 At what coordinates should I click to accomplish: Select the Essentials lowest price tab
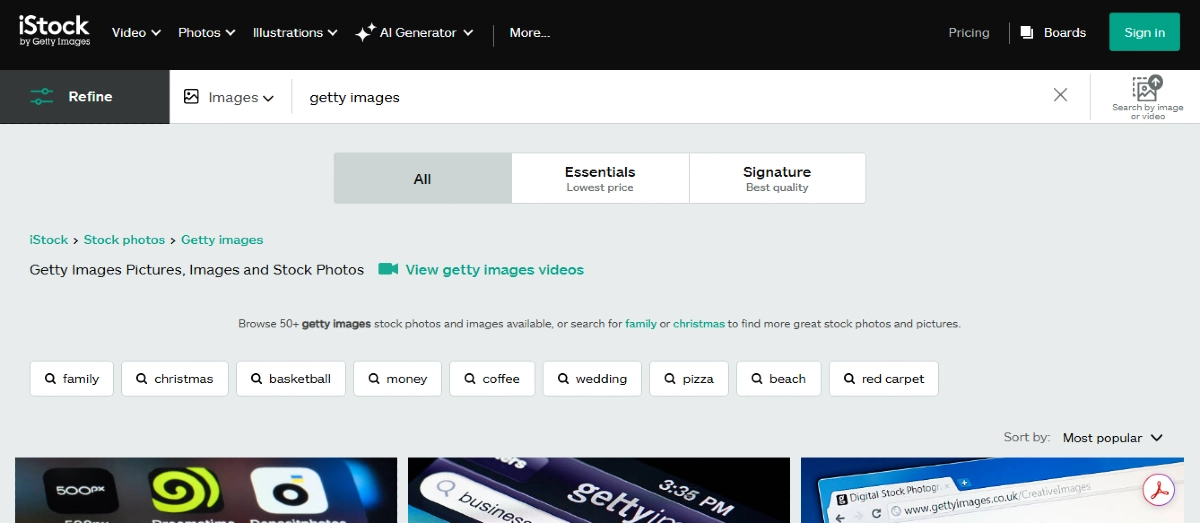600,178
